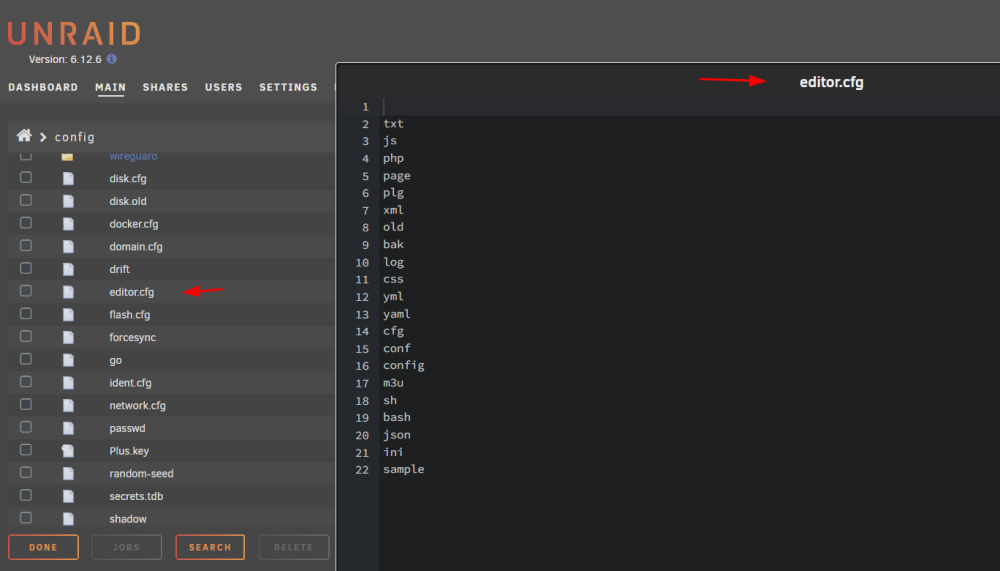Screen dimensions: 1000x571
Task: Click the version info icon
Action: coord(112,59)
